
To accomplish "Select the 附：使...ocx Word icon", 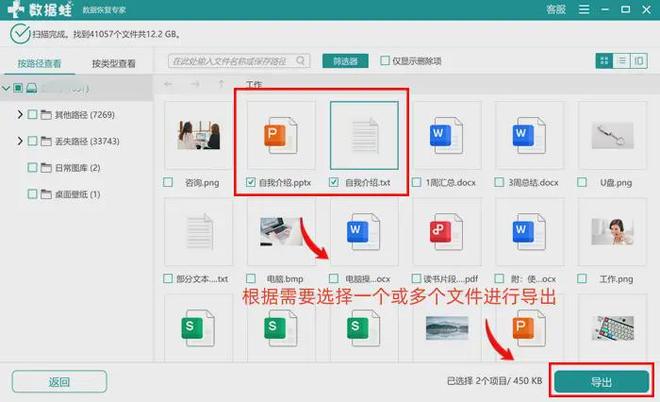I will tap(529, 232).
